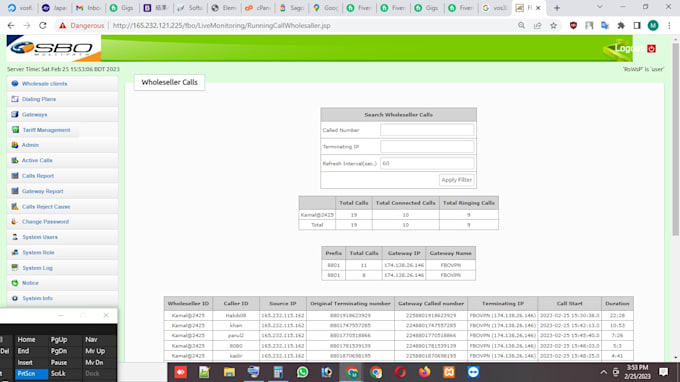Image resolution: width=680 pixels, height=382 pixels.
Task: Click the Tariff Management icon
Action: [x=15, y=130]
